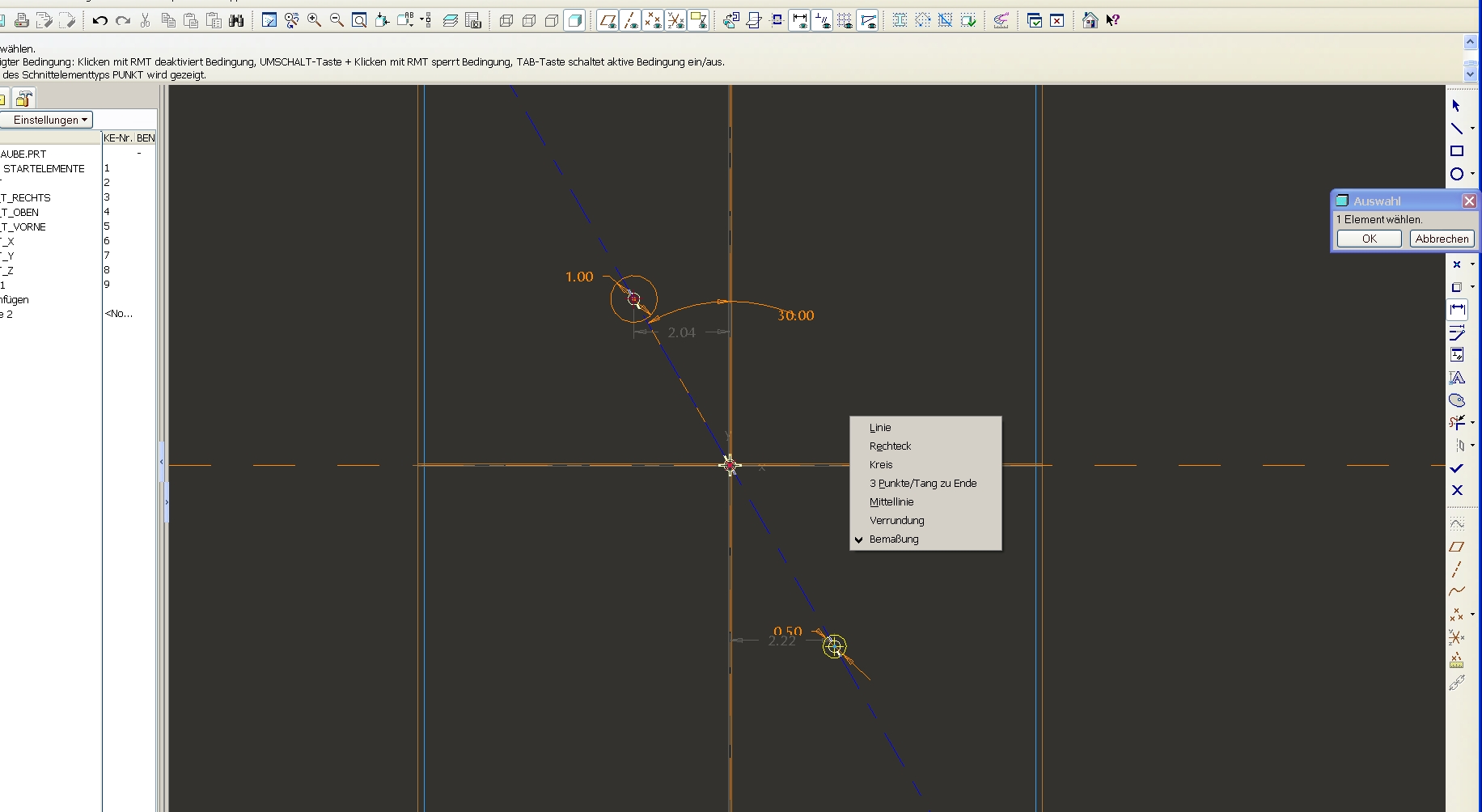Image resolution: width=1482 pixels, height=812 pixels.
Task: Click the blue checkmark to finish sketch
Action: click(1457, 468)
